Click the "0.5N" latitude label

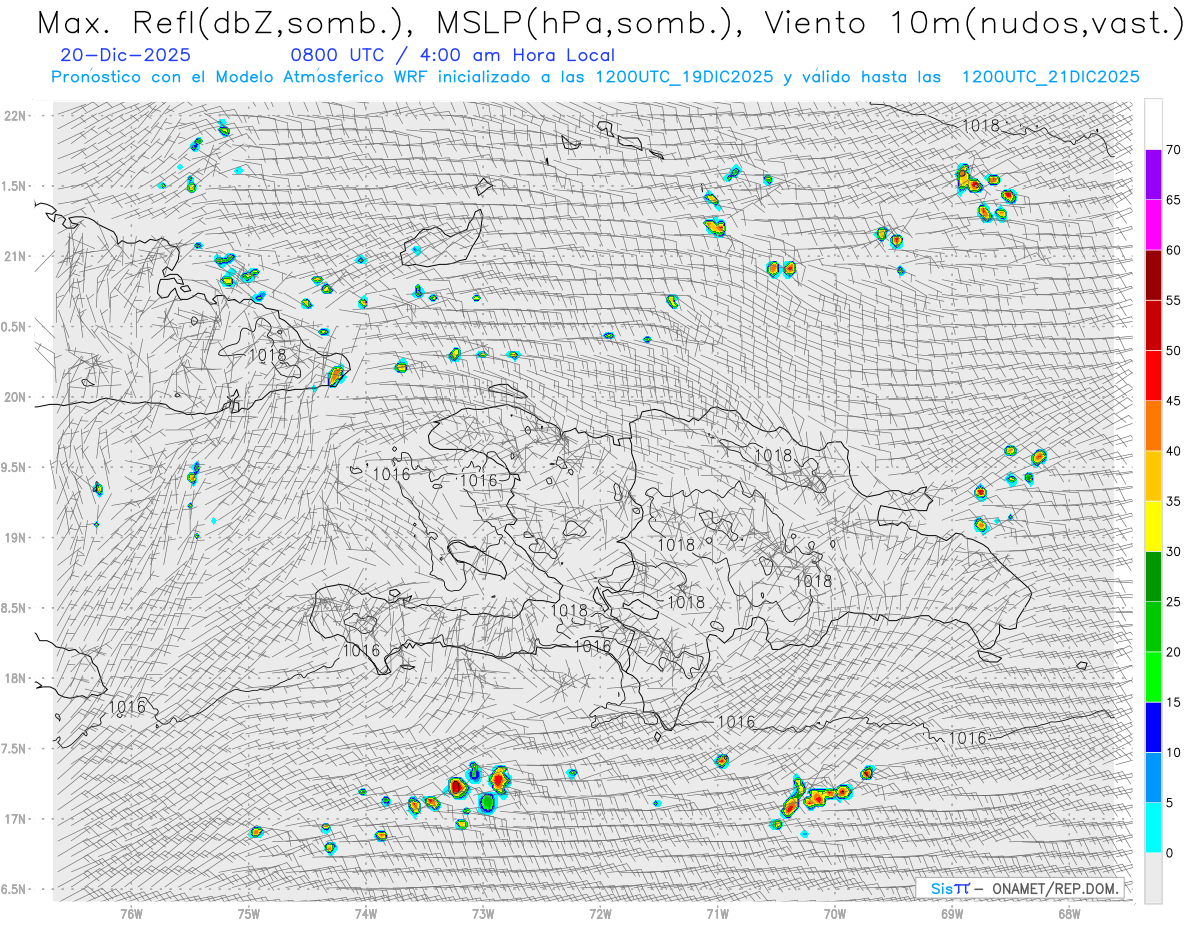(x=15, y=327)
